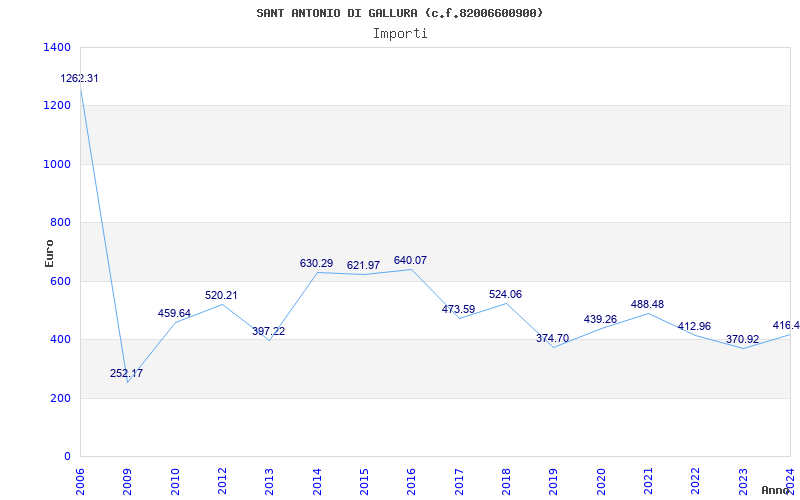Select data label 640.07
This screenshot has height=500, width=800.
(410, 260)
